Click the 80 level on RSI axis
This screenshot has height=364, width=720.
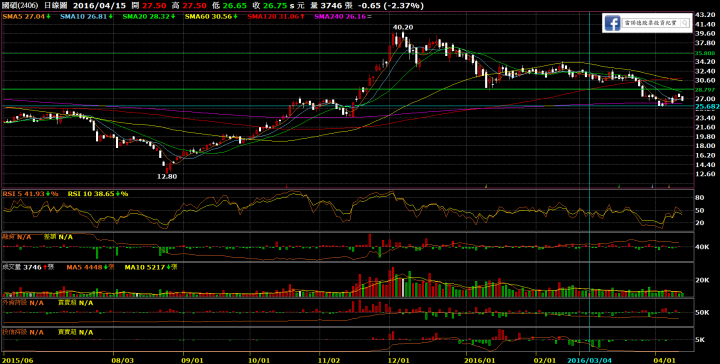click(x=700, y=198)
